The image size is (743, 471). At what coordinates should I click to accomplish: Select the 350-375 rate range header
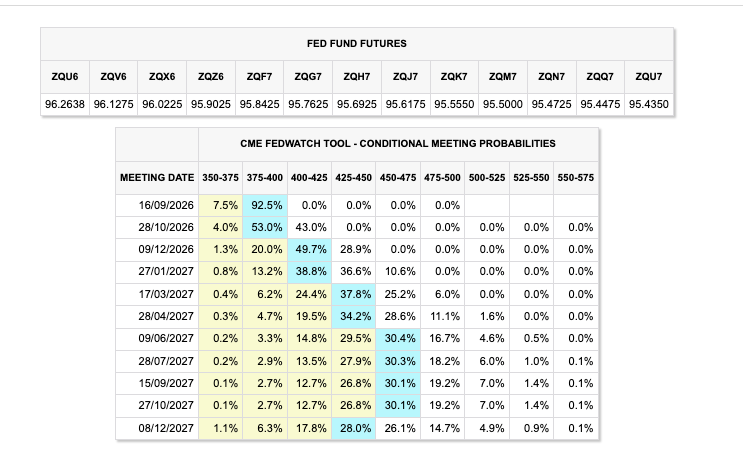220,178
